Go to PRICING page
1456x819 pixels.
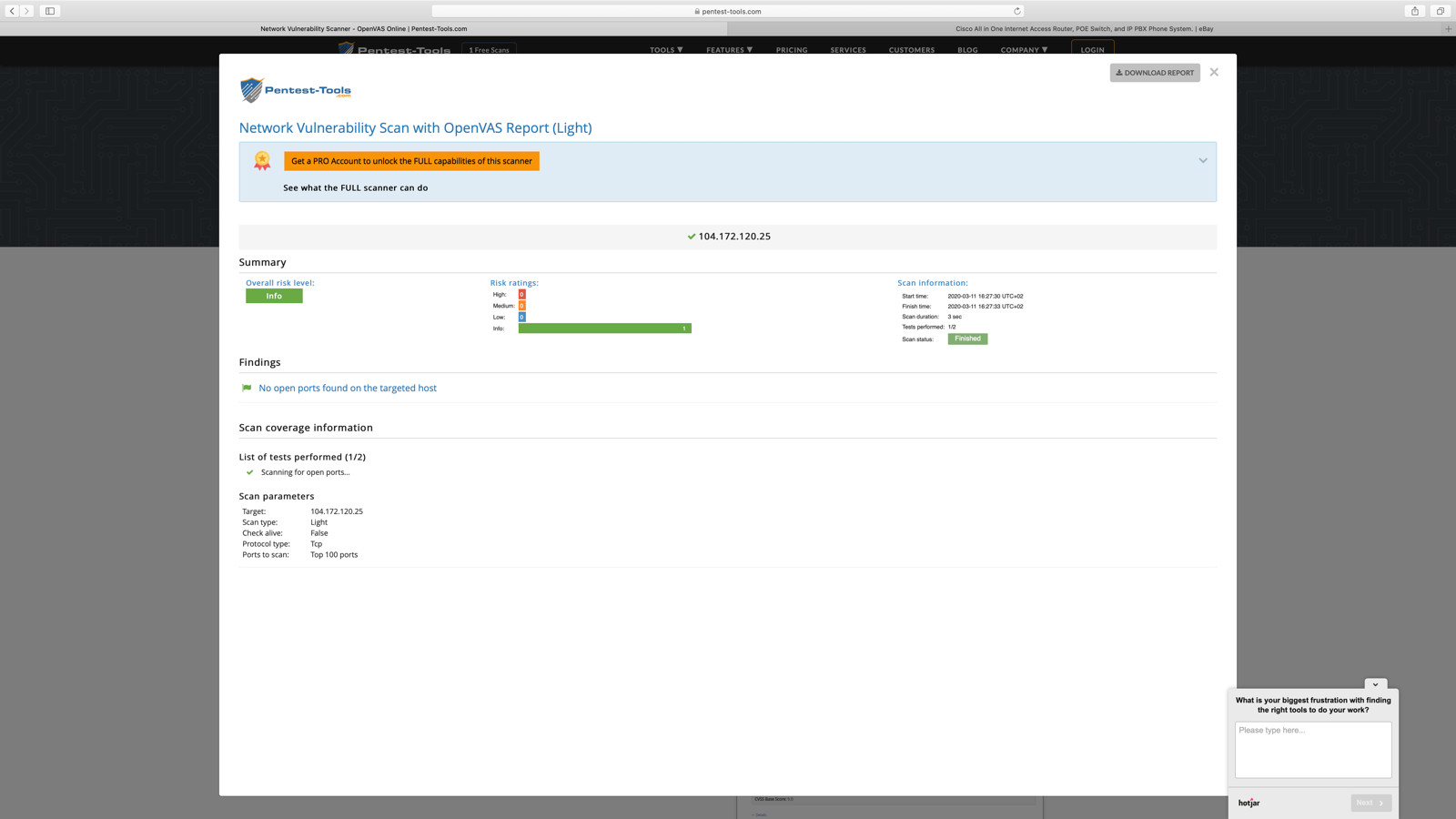(x=792, y=50)
